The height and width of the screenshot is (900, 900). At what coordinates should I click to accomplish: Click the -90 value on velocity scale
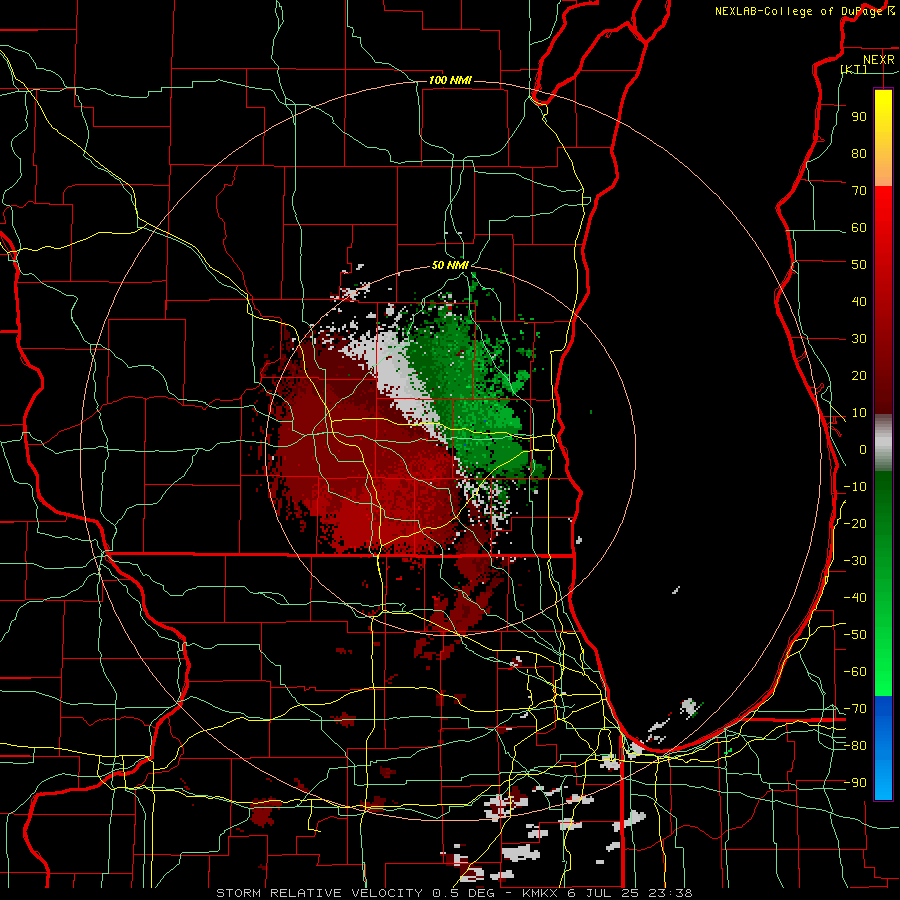[855, 783]
